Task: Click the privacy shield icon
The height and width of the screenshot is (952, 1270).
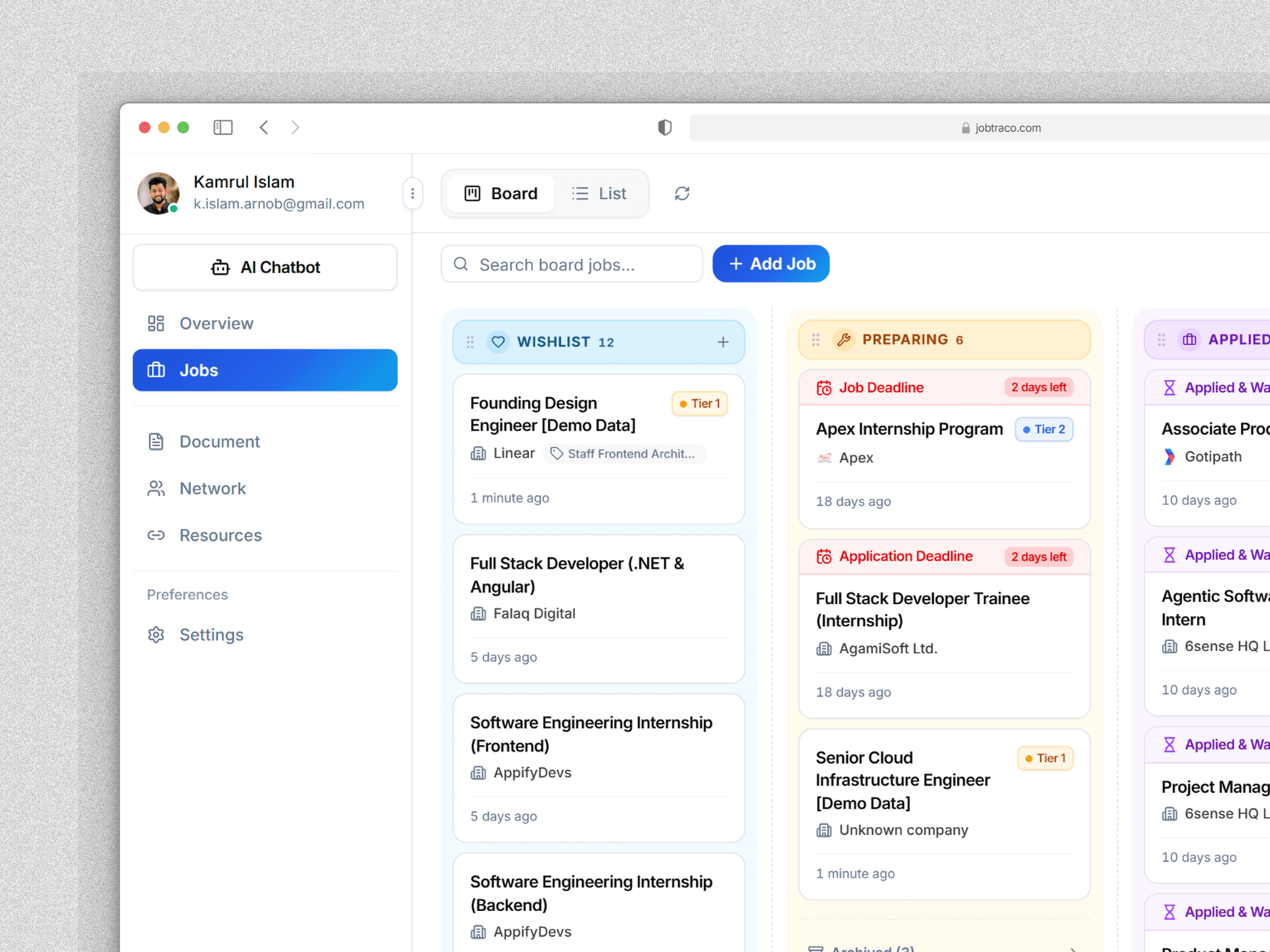Action: 665,128
